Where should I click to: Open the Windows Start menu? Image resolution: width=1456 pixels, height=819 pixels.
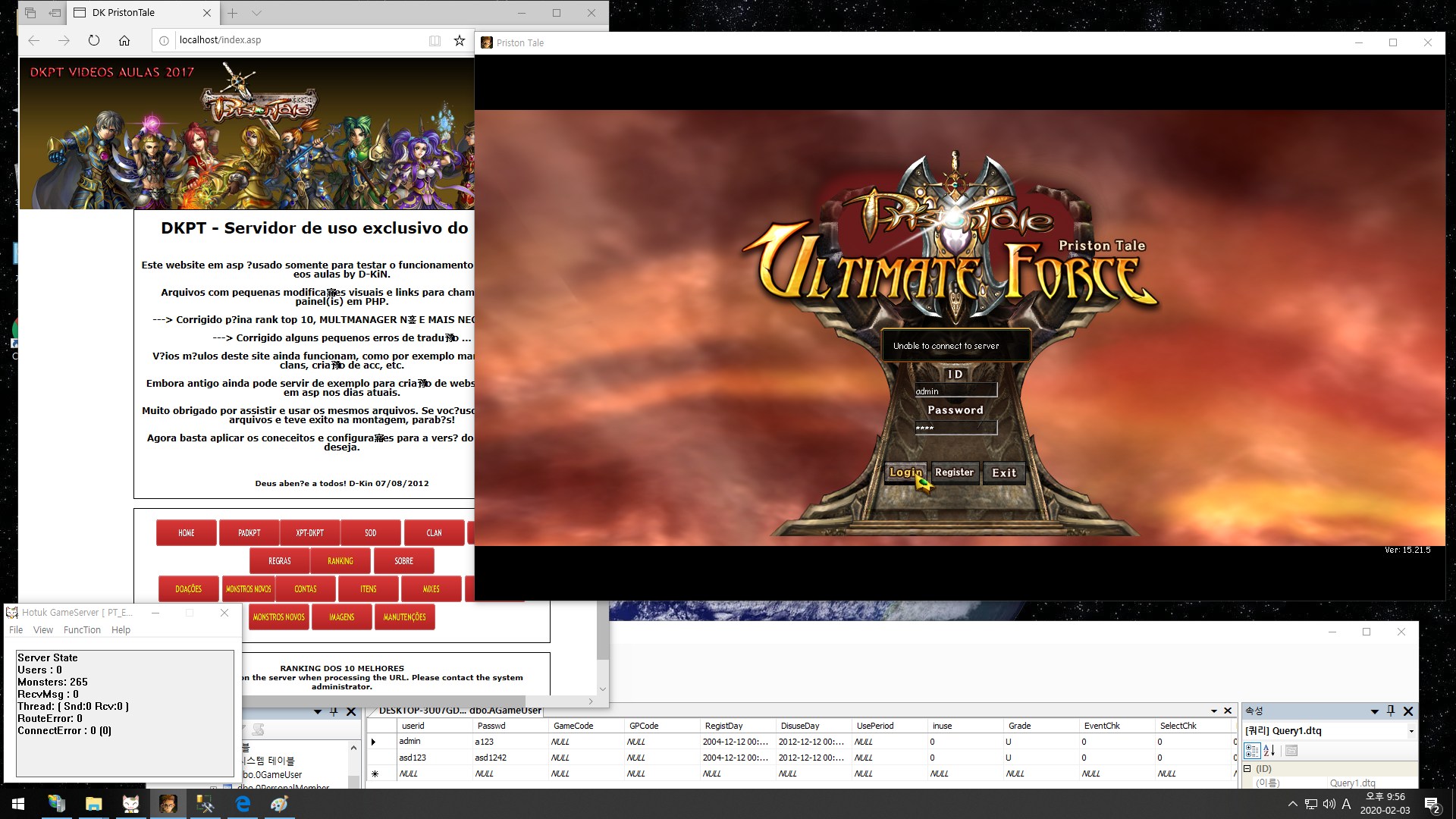(x=18, y=804)
